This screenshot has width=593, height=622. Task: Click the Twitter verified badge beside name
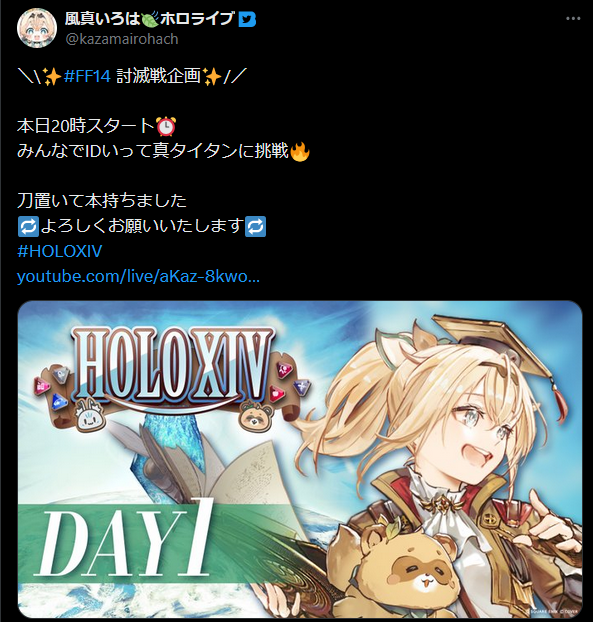pyautogui.click(x=247, y=19)
